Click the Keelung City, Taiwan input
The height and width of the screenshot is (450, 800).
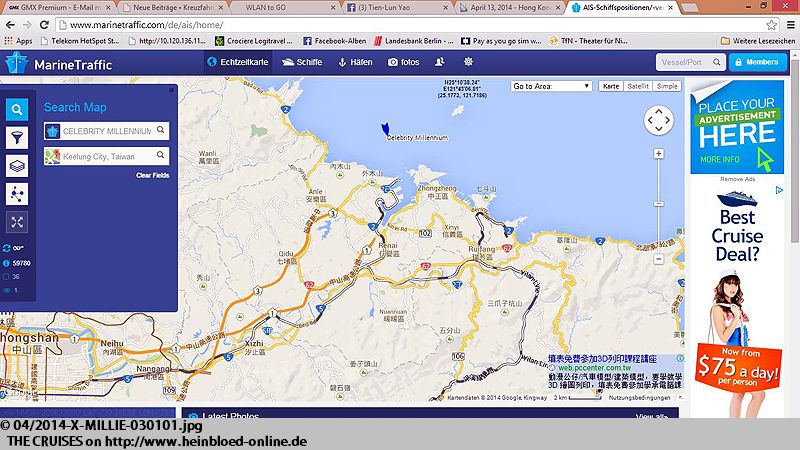(x=107, y=156)
